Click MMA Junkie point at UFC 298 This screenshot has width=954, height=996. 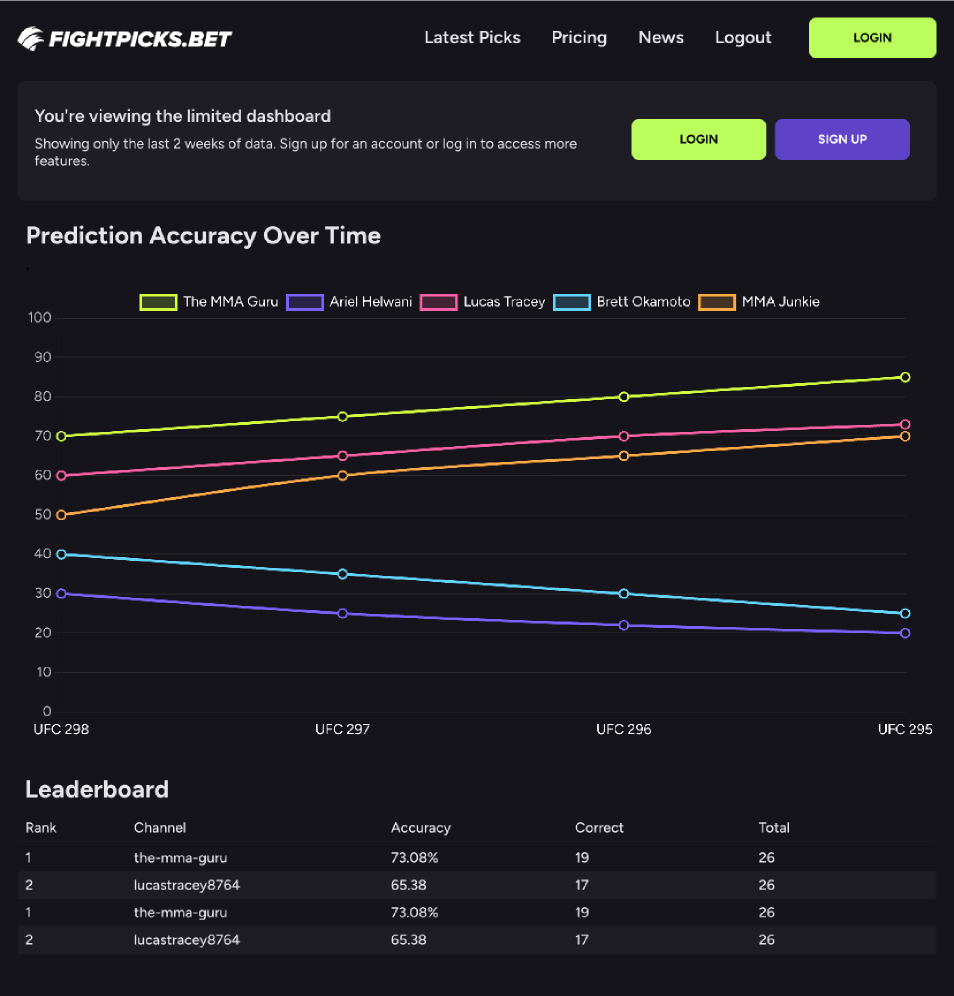point(62,515)
